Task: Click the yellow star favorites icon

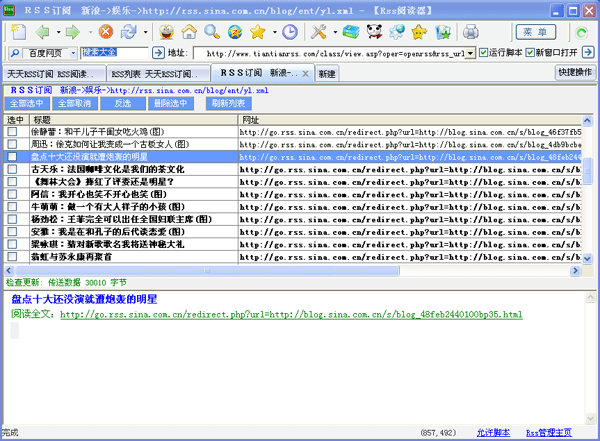Action: [x=258, y=31]
